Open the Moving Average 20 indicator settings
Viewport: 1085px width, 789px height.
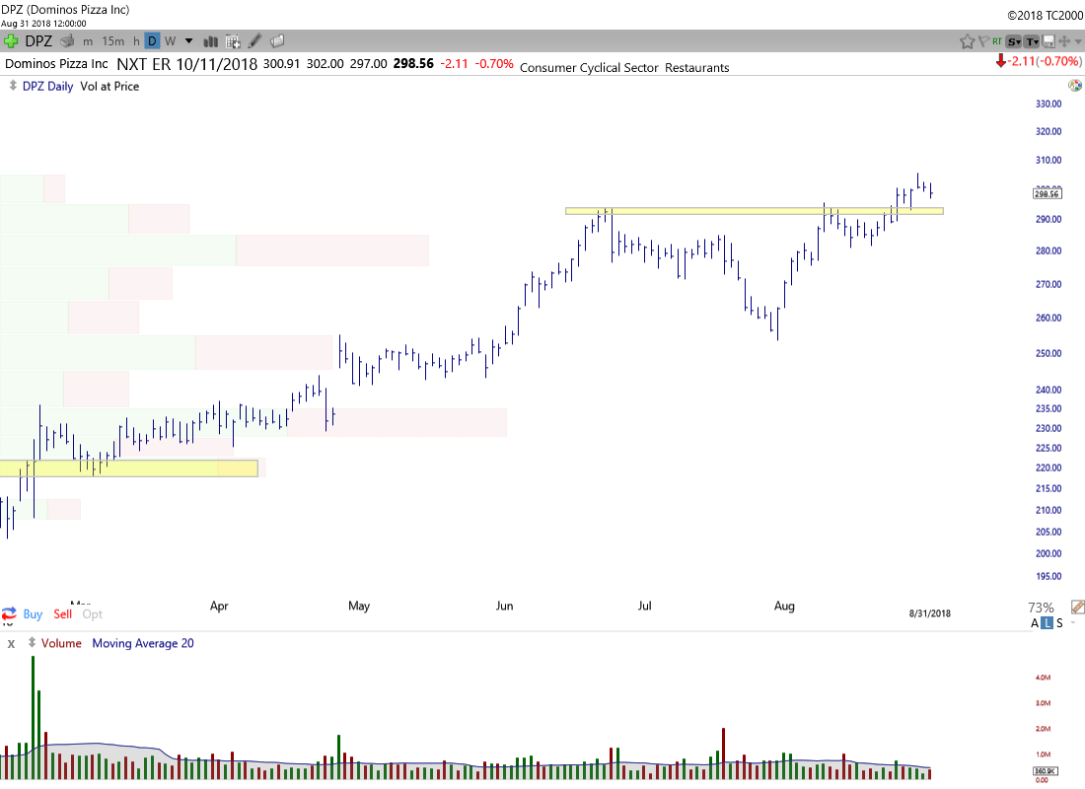[x=143, y=643]
